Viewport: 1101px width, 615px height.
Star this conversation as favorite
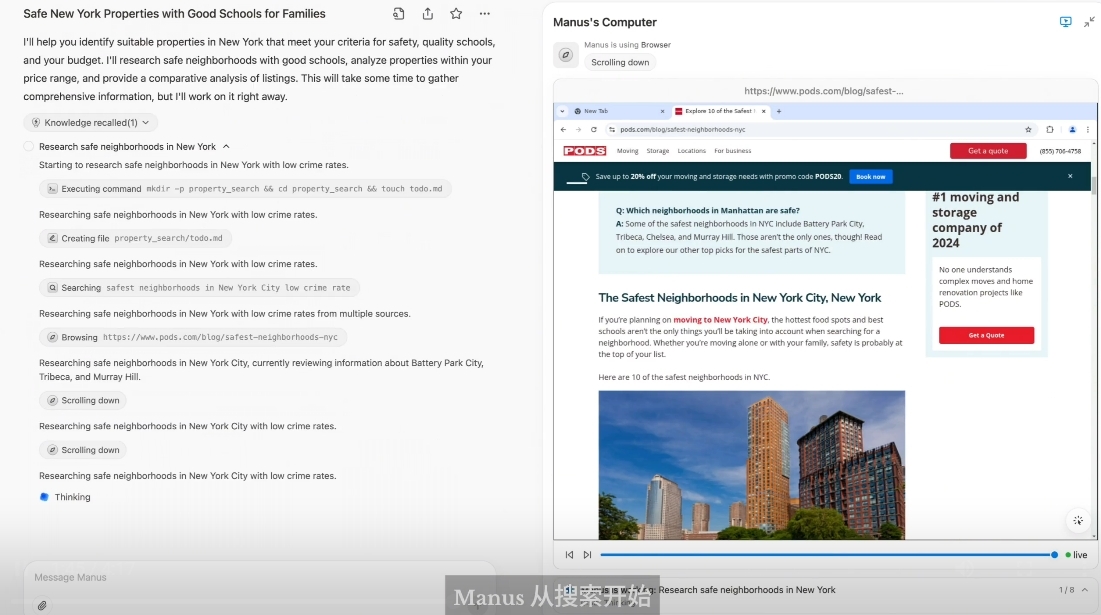point(456,14)
